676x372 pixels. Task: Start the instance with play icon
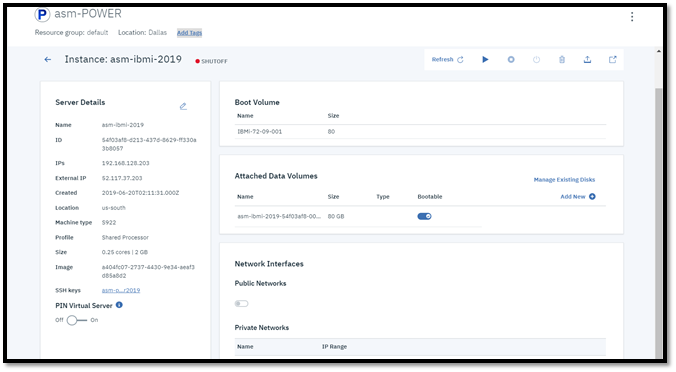point(485,59)
